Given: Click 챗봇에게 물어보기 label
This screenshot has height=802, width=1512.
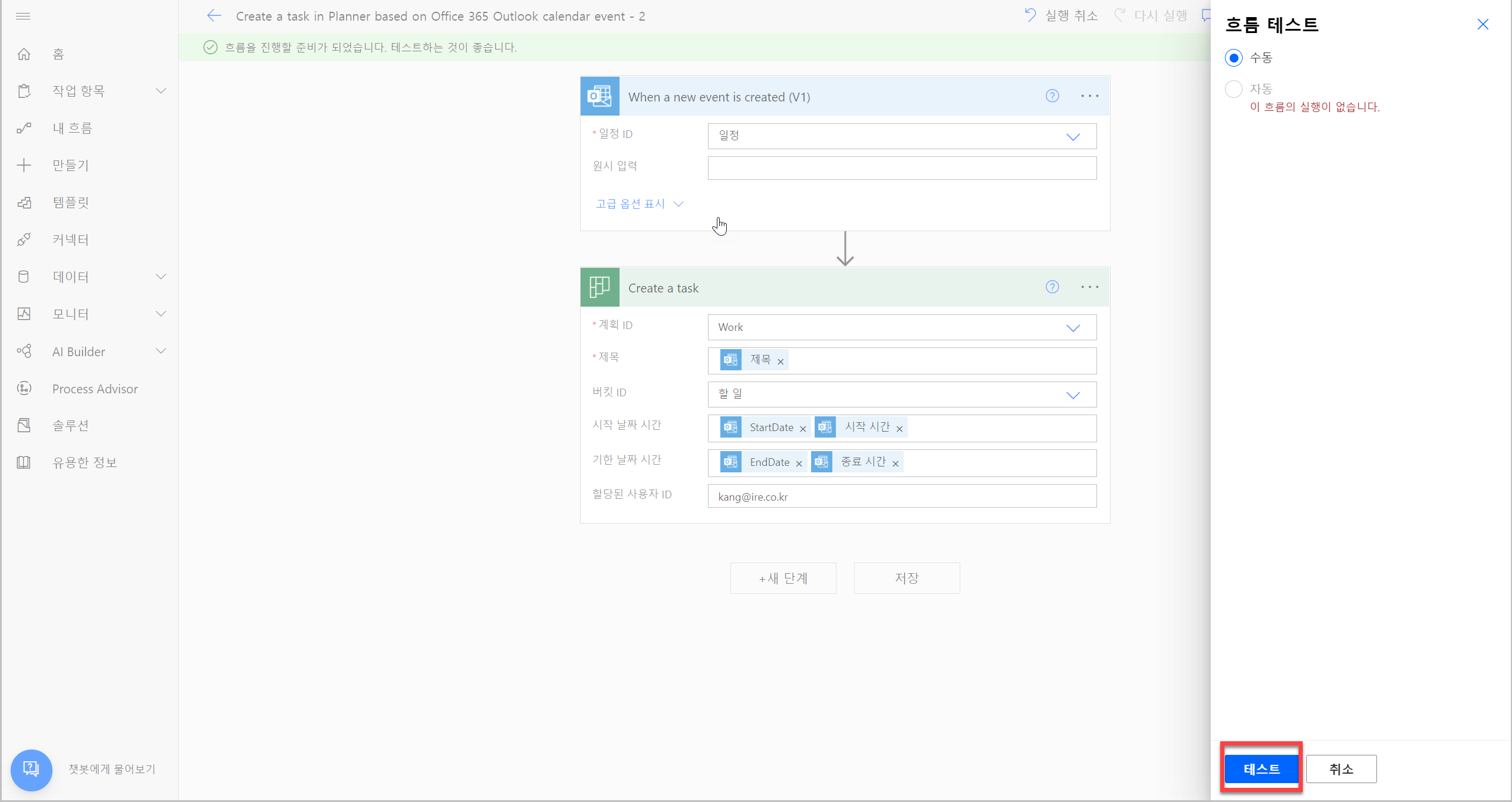Looking at the screenshot, I should coord(112,769).
